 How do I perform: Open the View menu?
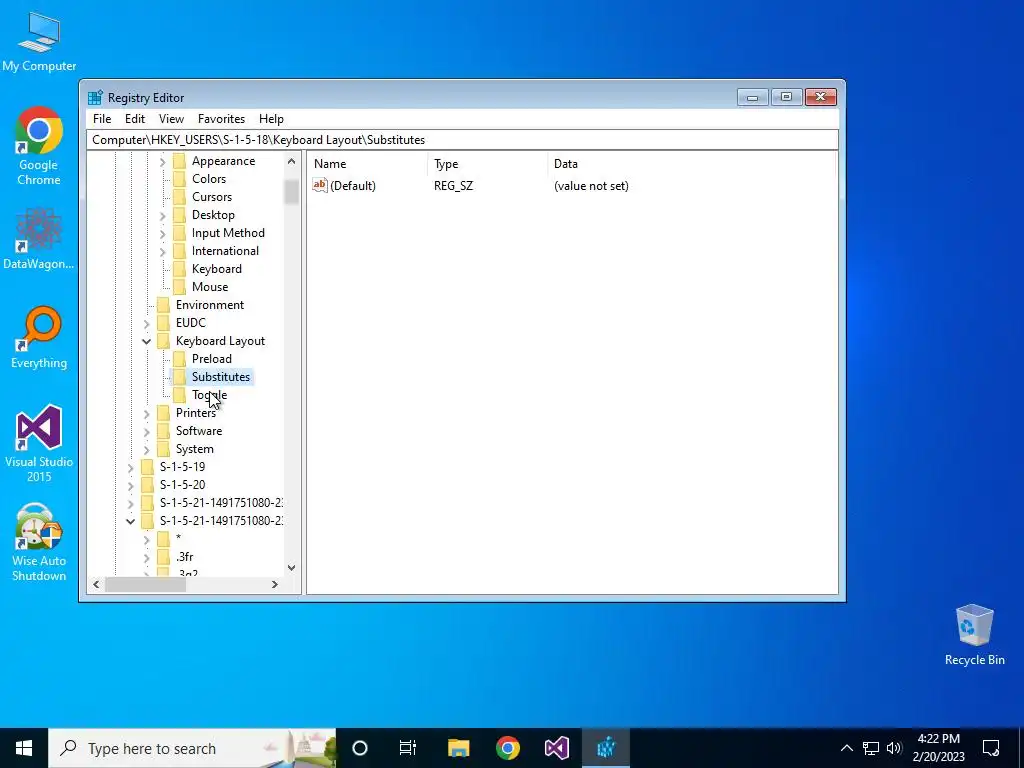coord(171,119)
